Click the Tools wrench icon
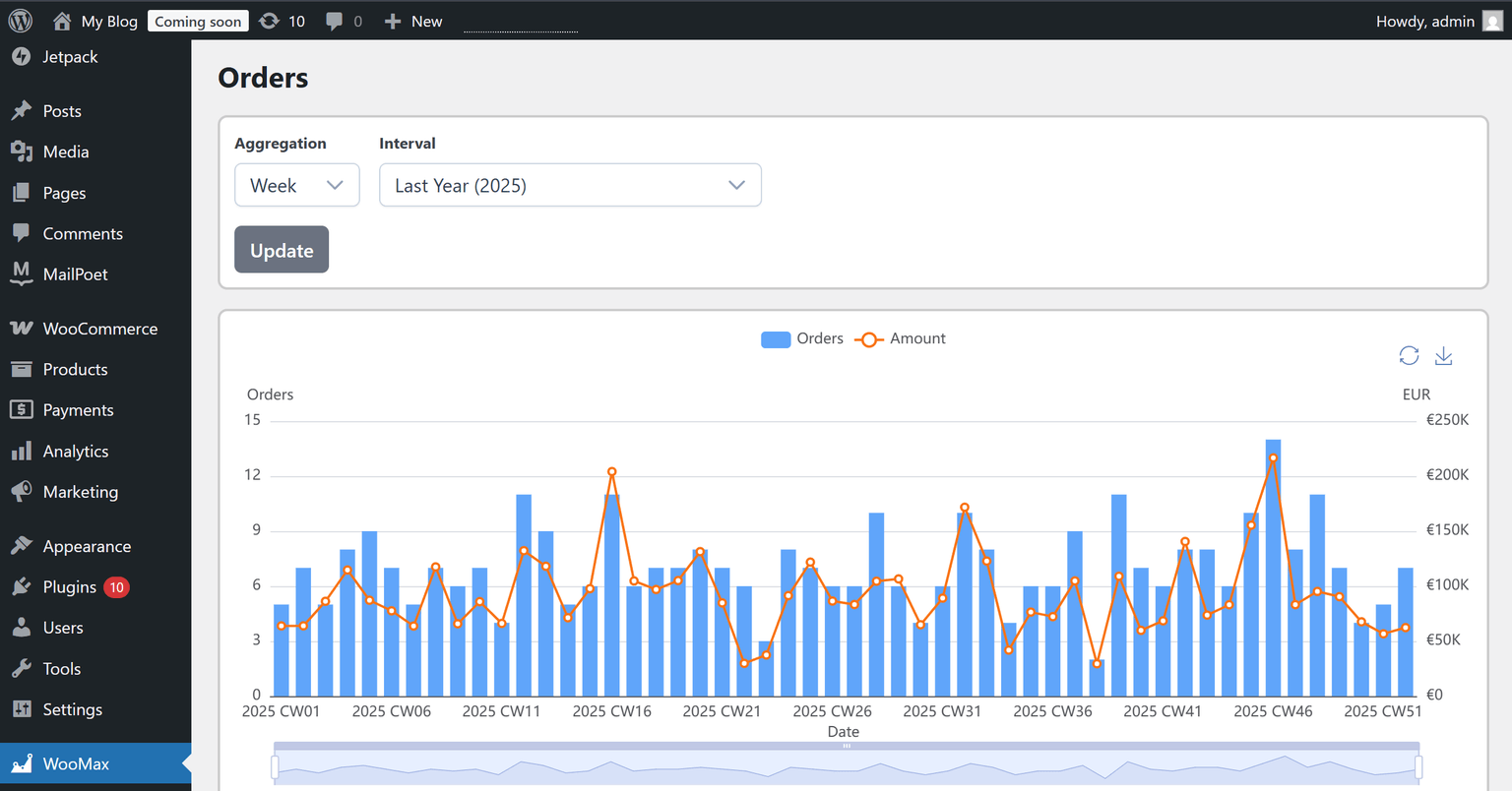This screenshot has height=791, width=1512. (22, 669)
